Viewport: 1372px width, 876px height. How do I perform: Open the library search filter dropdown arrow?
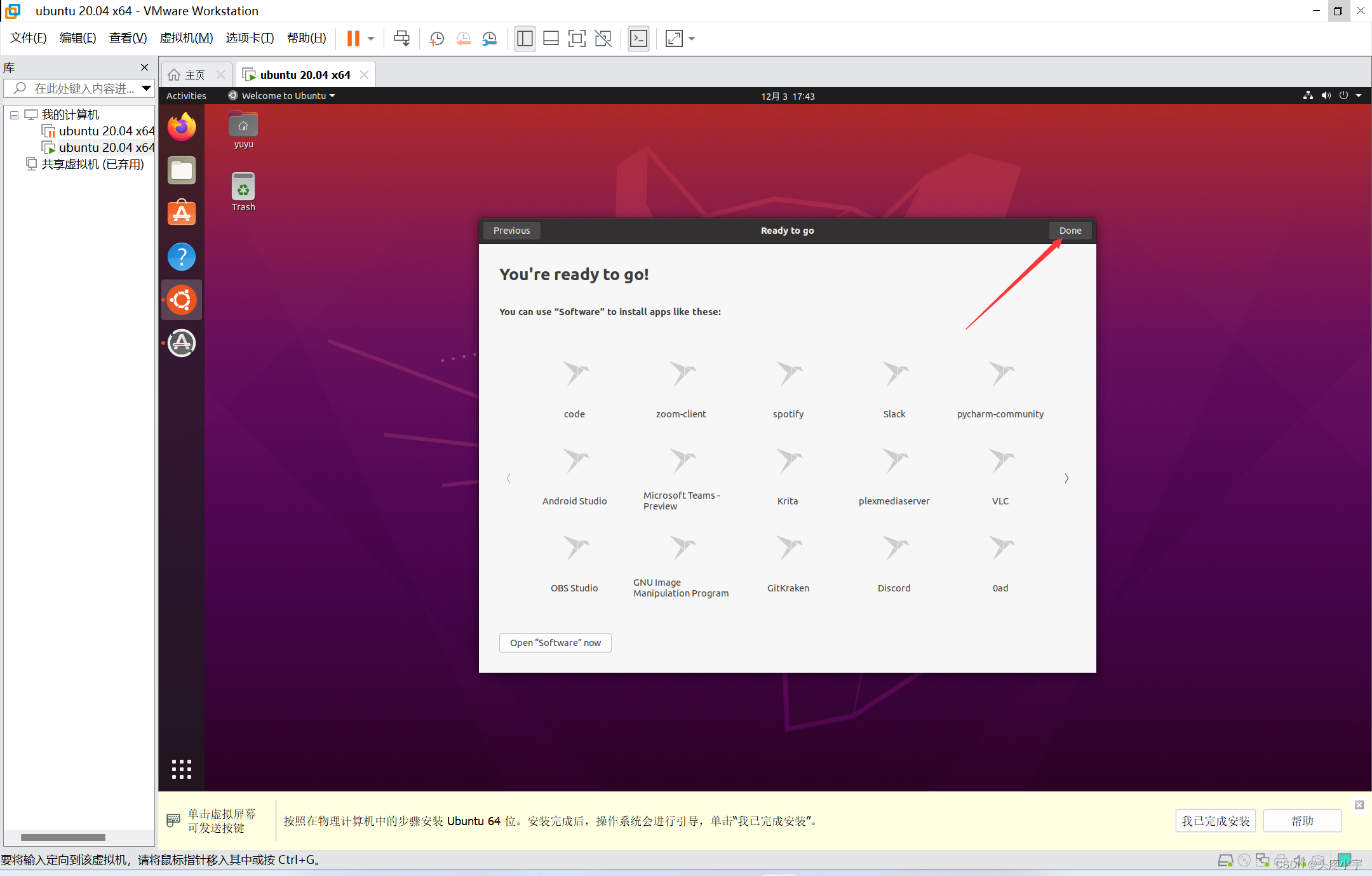coord(146,88)
